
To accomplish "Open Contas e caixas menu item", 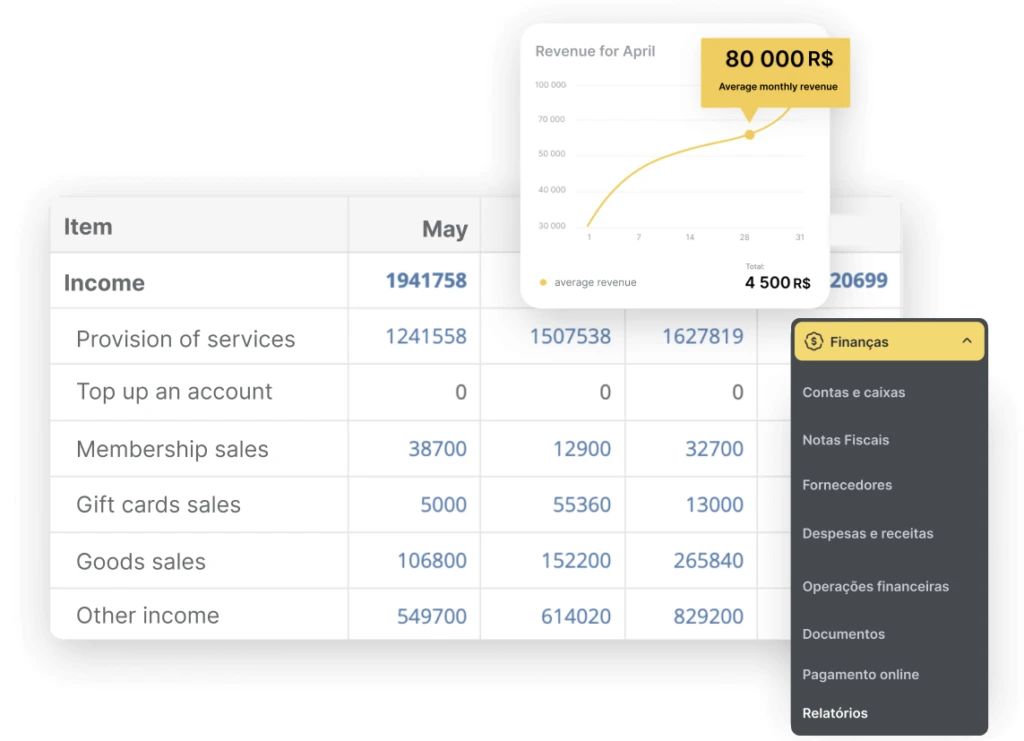I will [853, 393].
